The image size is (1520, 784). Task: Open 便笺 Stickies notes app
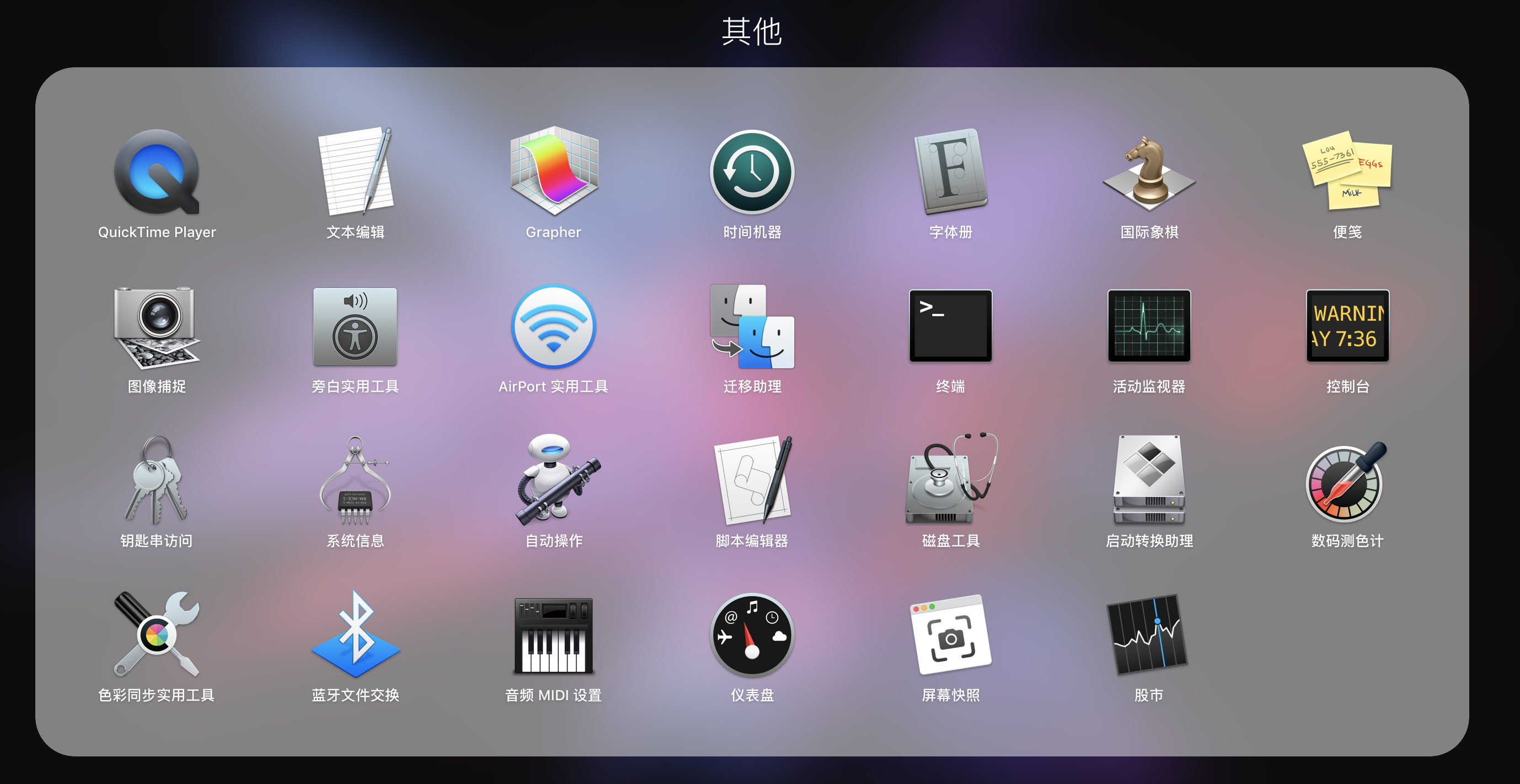(1346, 172)
